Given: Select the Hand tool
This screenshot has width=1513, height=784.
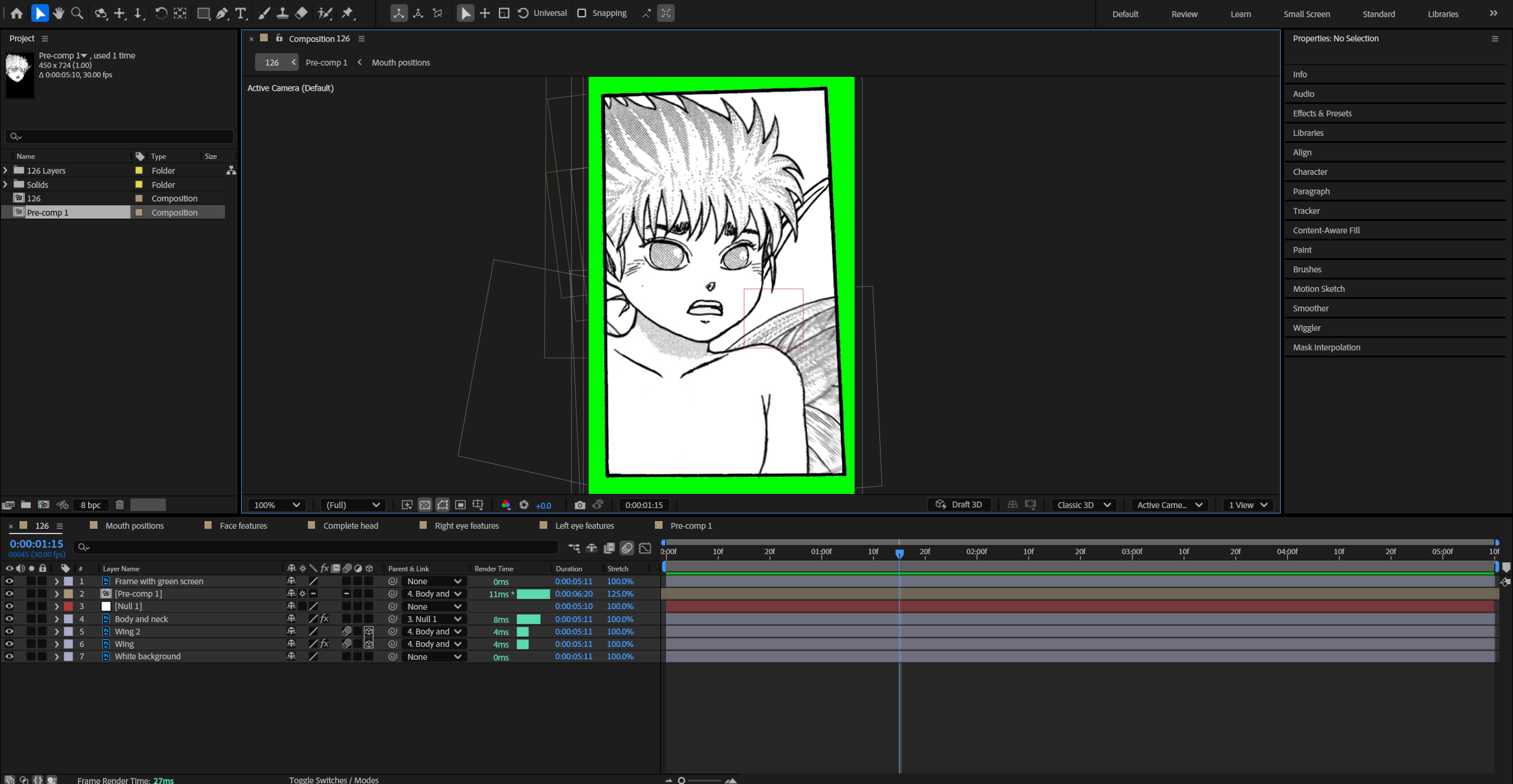Looking at the screenshot, I should [x=59, y=13].
